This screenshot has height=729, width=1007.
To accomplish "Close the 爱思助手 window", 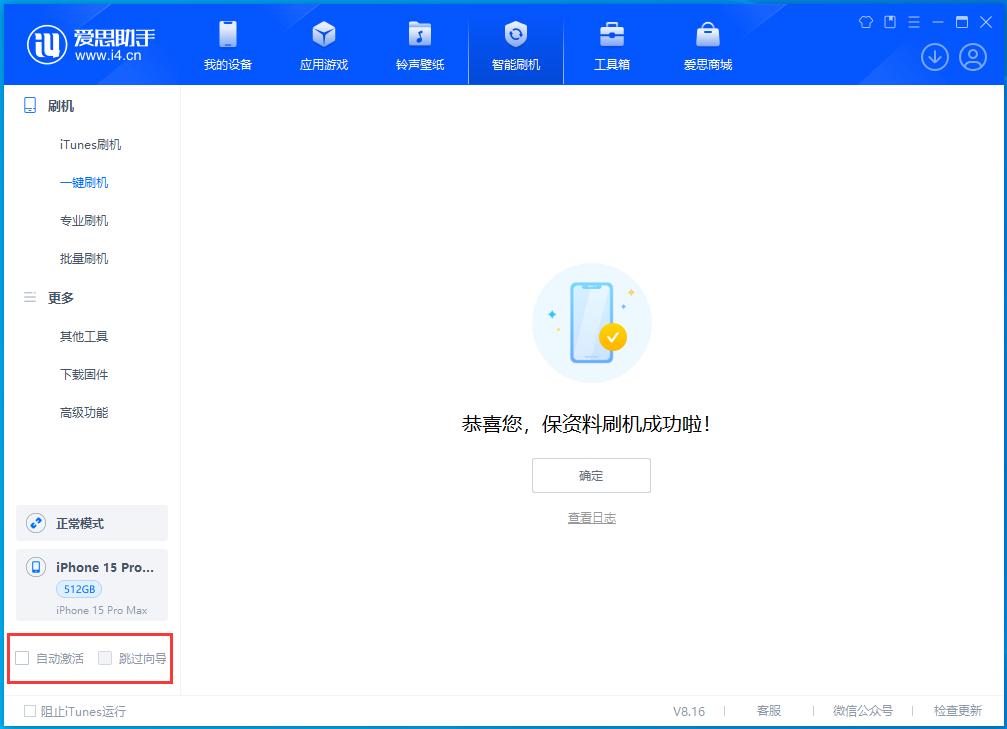I will point(986,22).
